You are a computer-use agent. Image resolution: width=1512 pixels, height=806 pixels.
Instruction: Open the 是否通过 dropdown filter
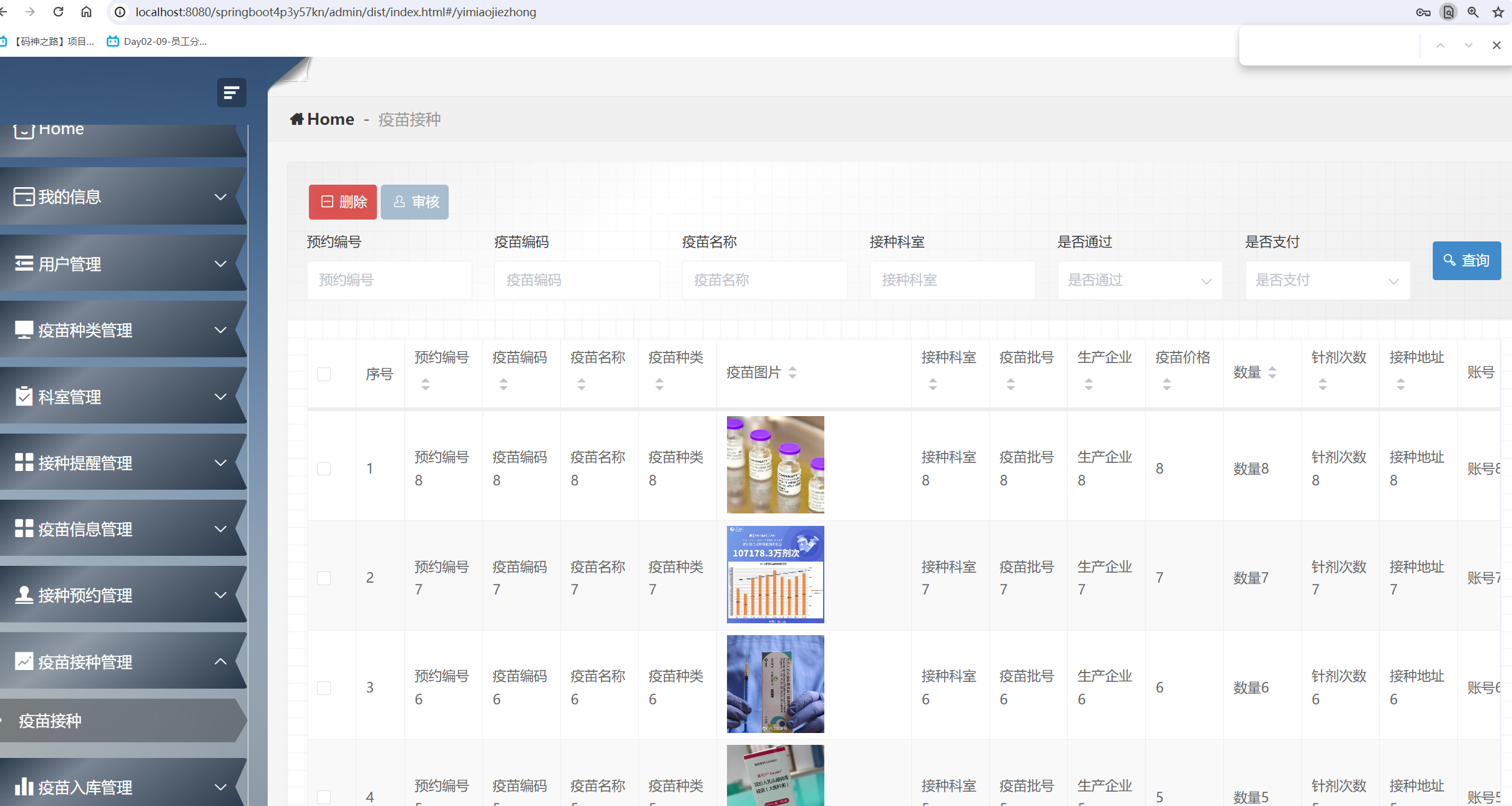click(1139, 280)
